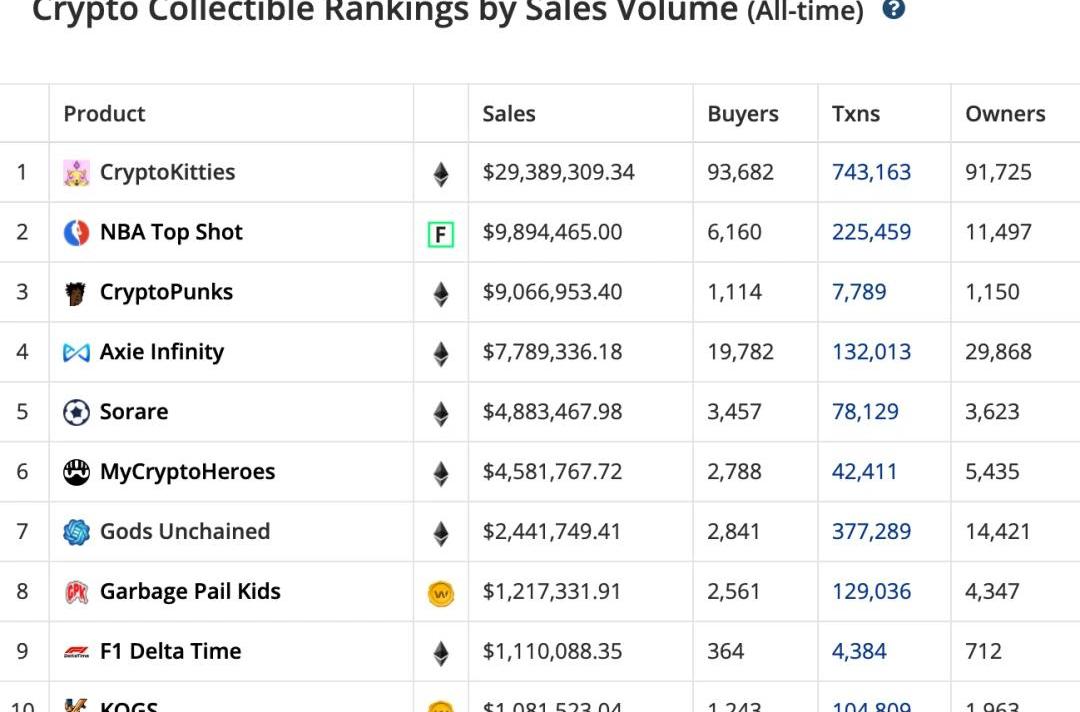Screen dimensions: 1080x712
Task: Open the CryptoPunks product link
Action: pyautogui.click(x=166, y=292)
